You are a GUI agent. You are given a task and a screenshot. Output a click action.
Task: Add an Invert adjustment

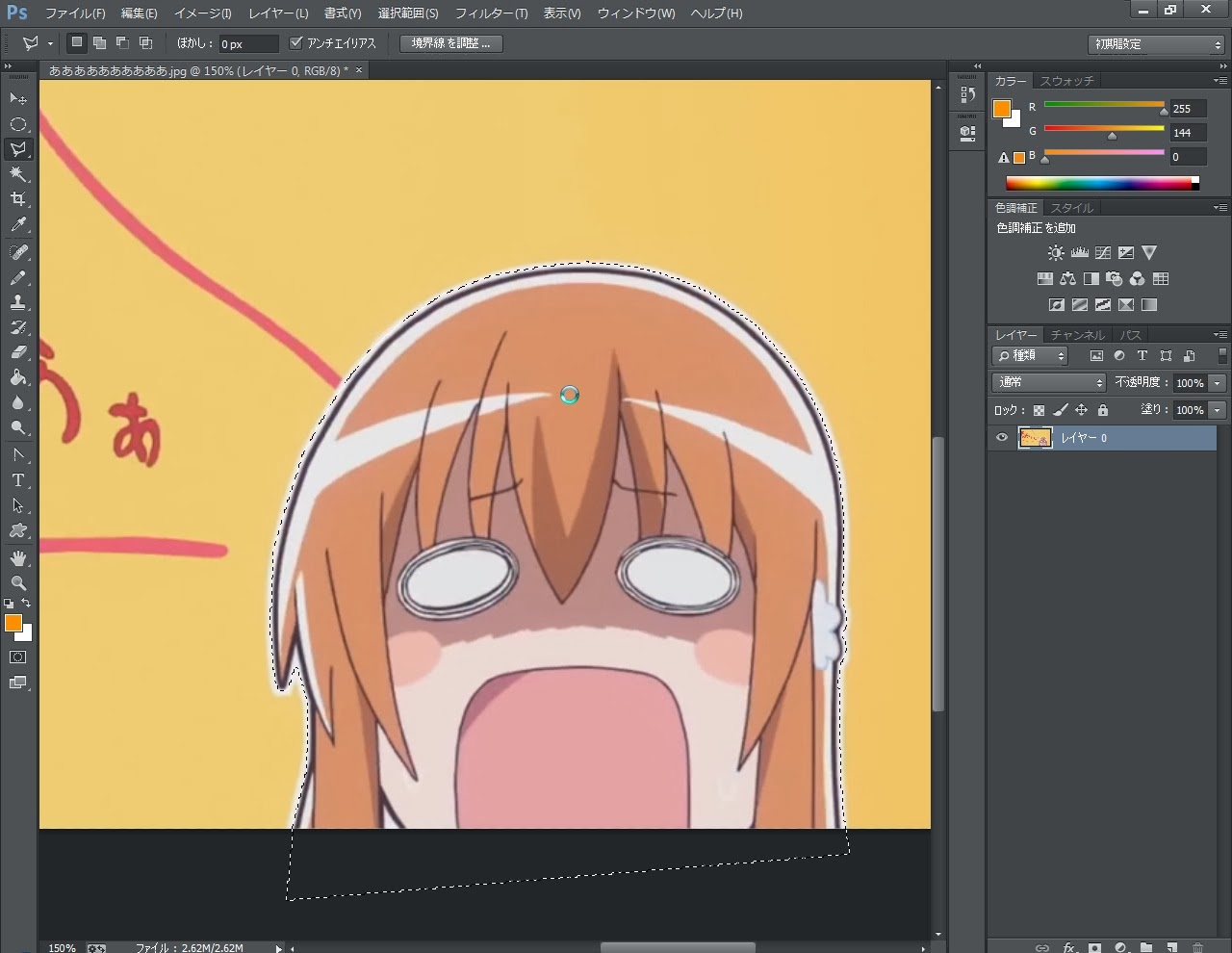click(x=1056, y=305)
